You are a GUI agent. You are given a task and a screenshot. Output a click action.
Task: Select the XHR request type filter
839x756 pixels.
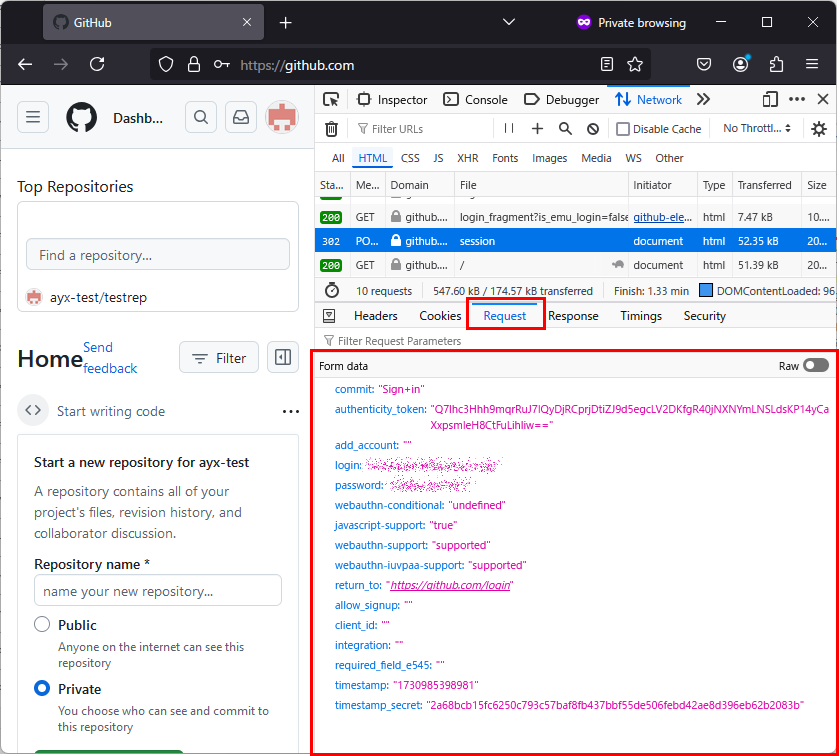pos(467,158)
